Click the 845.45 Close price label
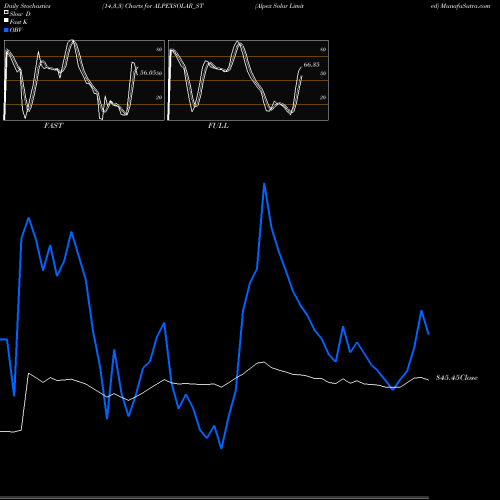This screenshot has height=500, width=500. point(457,378)
